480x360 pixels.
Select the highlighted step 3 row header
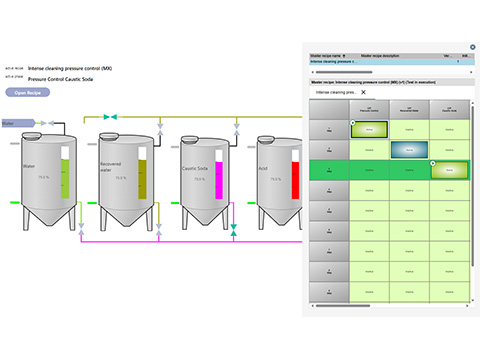click(x=329, y=170)
